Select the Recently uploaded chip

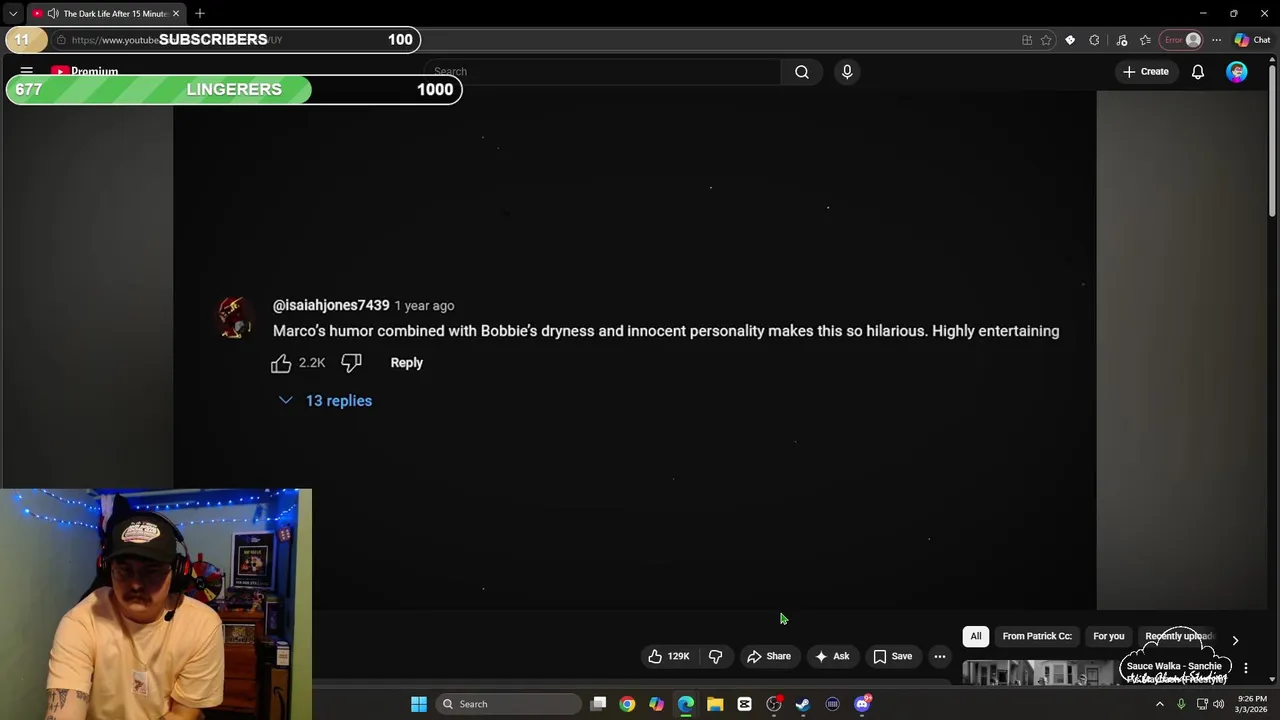click(x=1179, y=636)
